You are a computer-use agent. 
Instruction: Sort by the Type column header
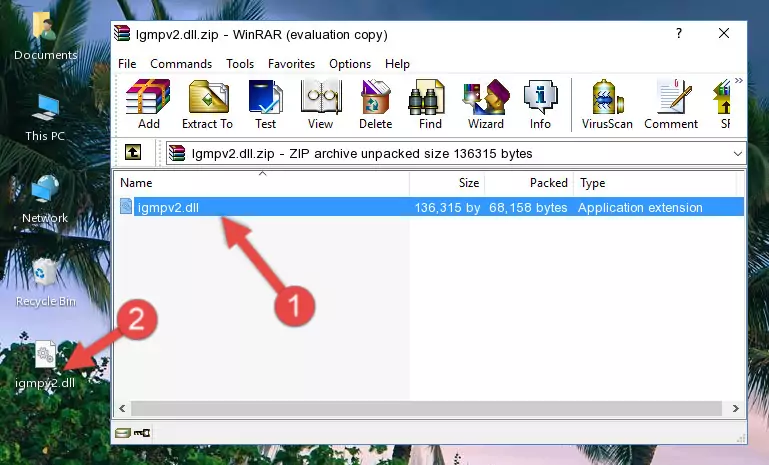click(655, 182)
